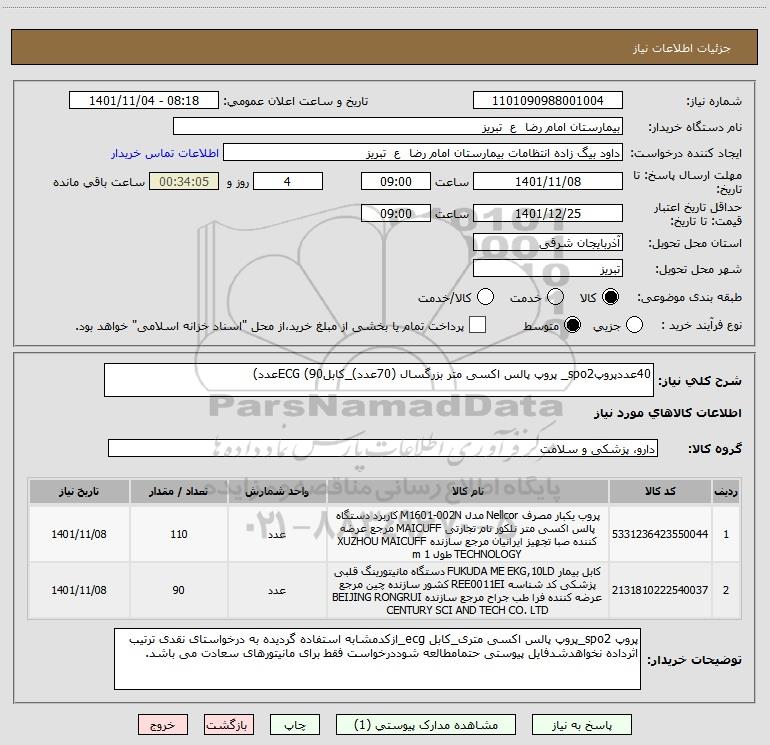
Task: Click the گروه کالا field دارو، پزشکی و سلامت
Action: coord(383,448)
